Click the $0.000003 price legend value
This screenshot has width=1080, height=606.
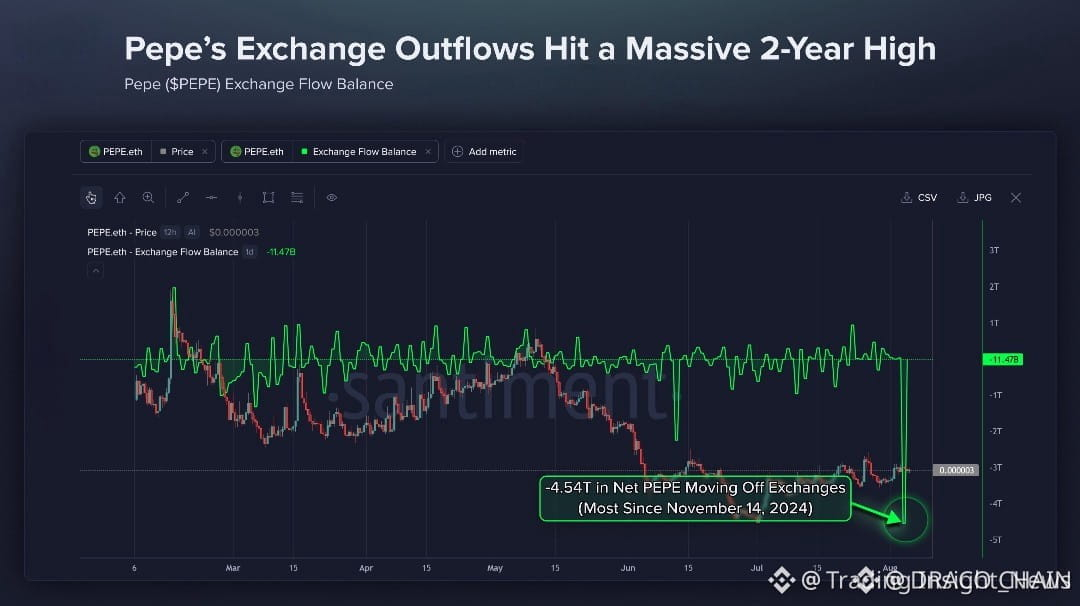click(234, 232)
